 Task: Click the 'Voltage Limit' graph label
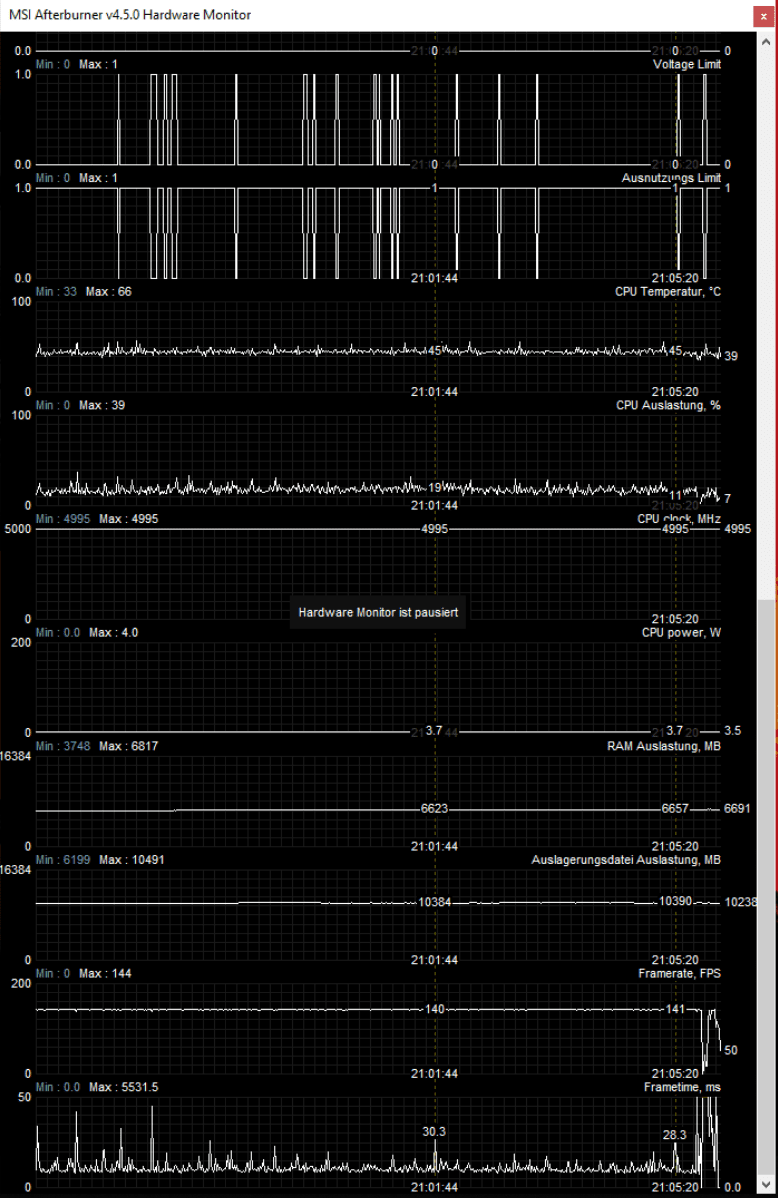click(686, 64)
